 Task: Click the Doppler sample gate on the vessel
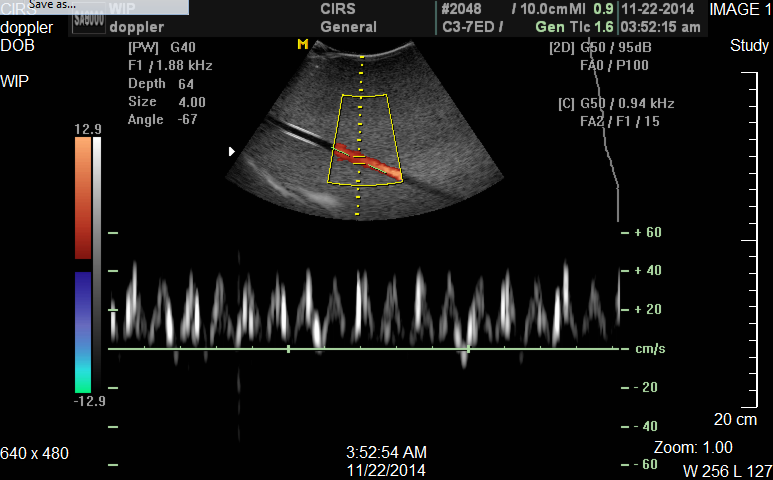(359, 159)
